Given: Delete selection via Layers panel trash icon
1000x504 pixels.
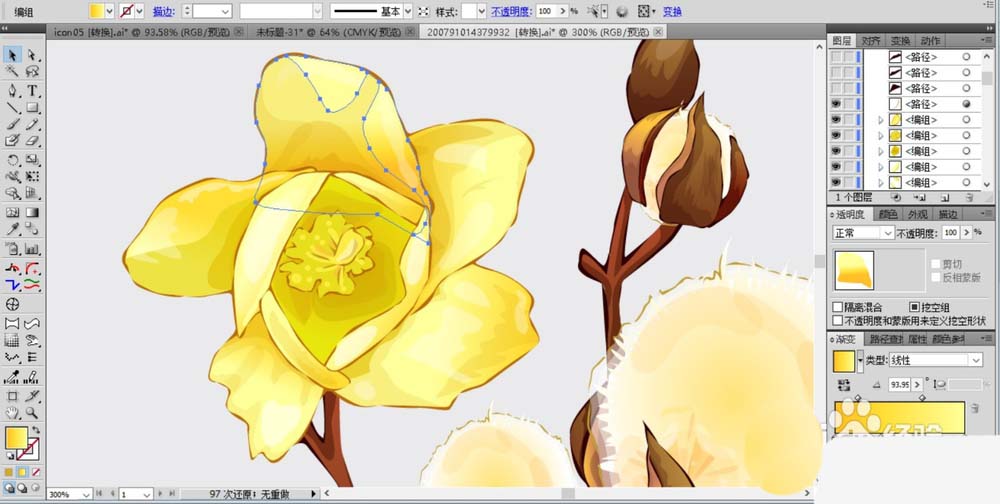Looking at the screenshot, I should (969, 198).
